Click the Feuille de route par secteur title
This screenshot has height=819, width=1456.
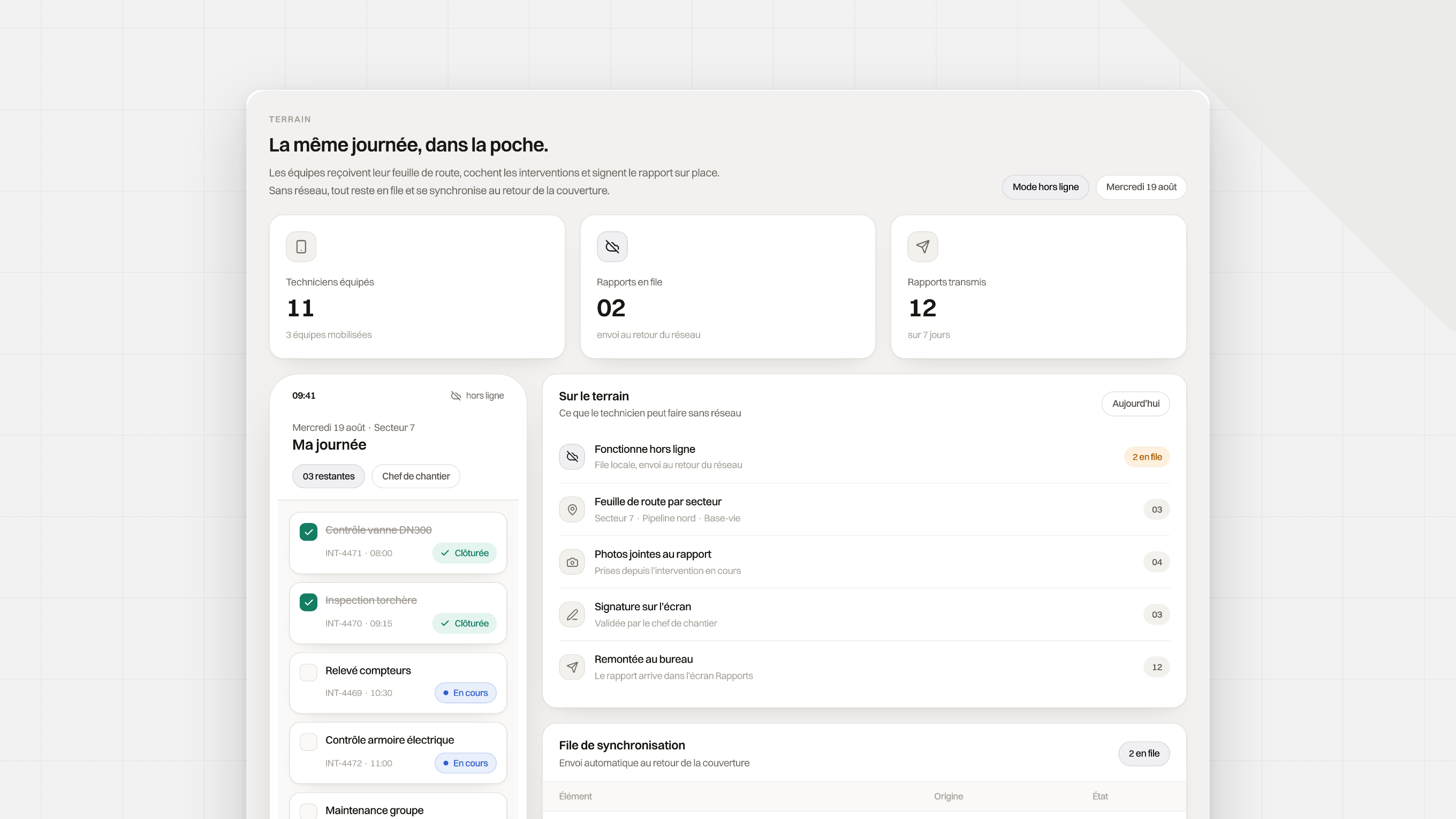[x=658, y=502]
